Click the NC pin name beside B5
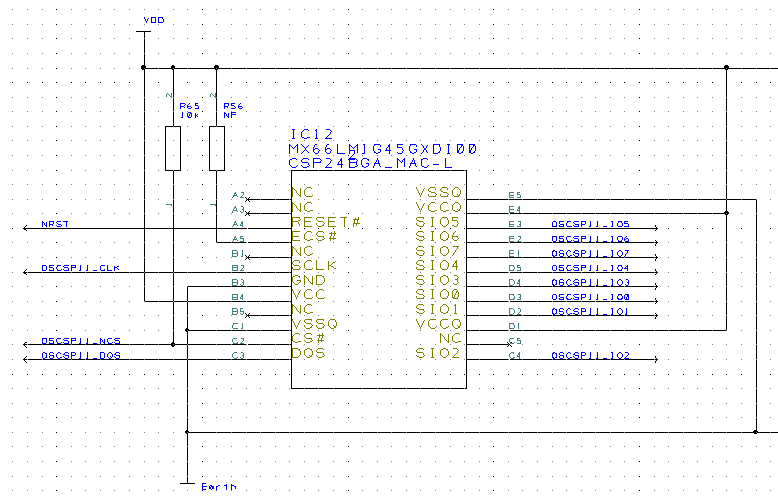Image resolution: width=778 pixels, height=498 pixels. tap(303, 309)
